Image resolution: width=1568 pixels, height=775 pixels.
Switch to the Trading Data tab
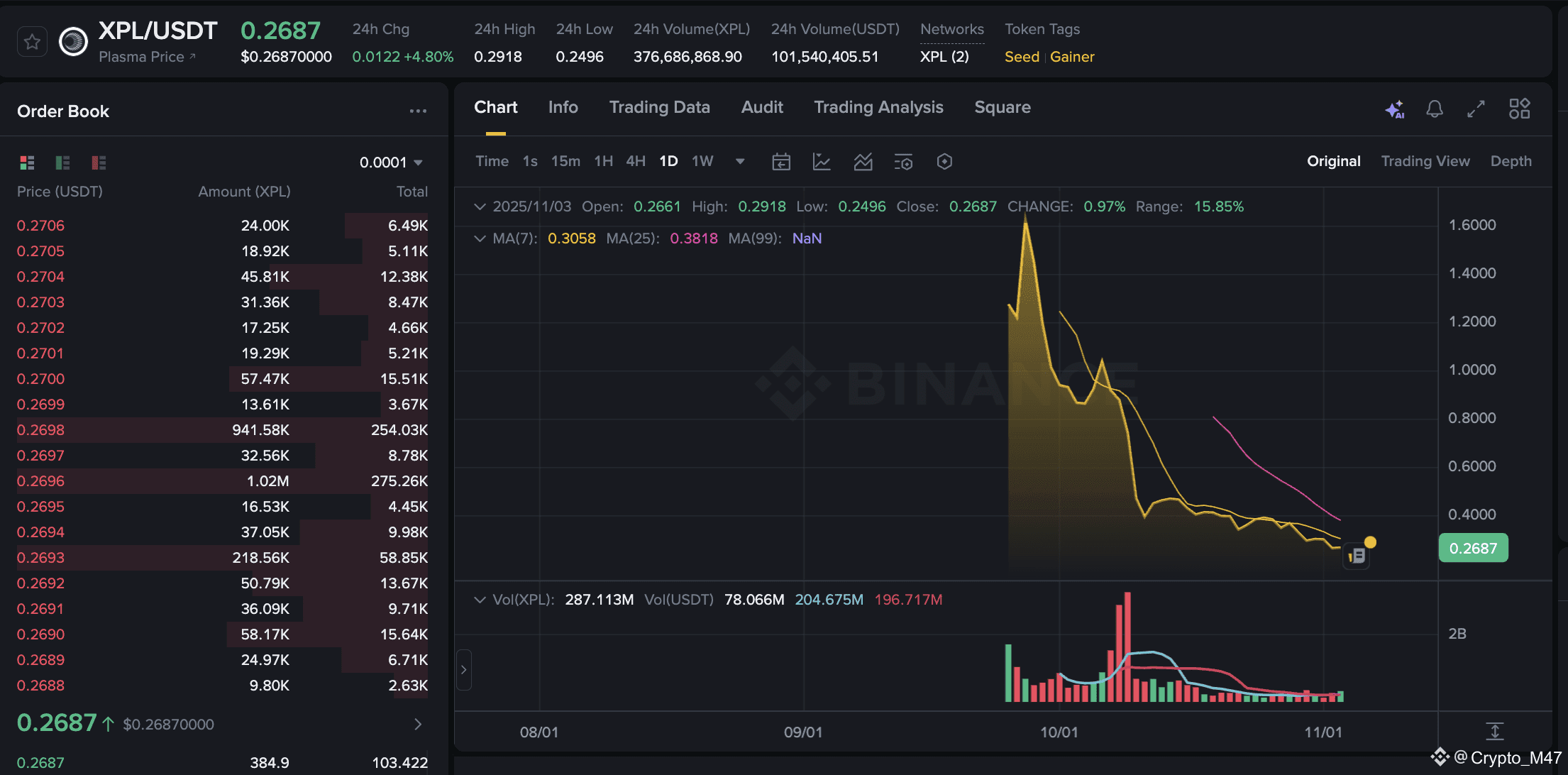(659, 107)
